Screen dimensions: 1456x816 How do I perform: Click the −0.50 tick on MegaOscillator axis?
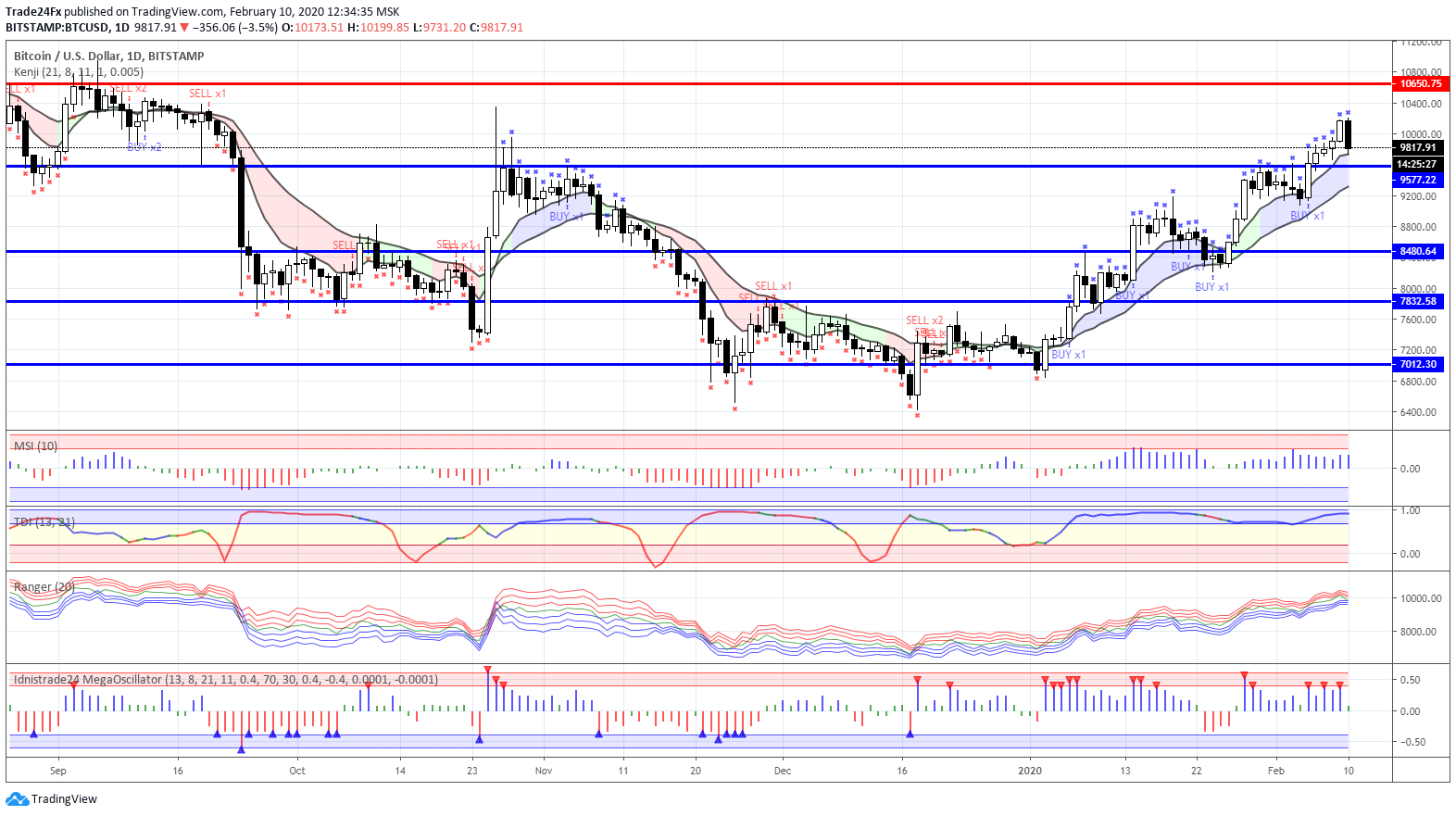click(1412, 742)
